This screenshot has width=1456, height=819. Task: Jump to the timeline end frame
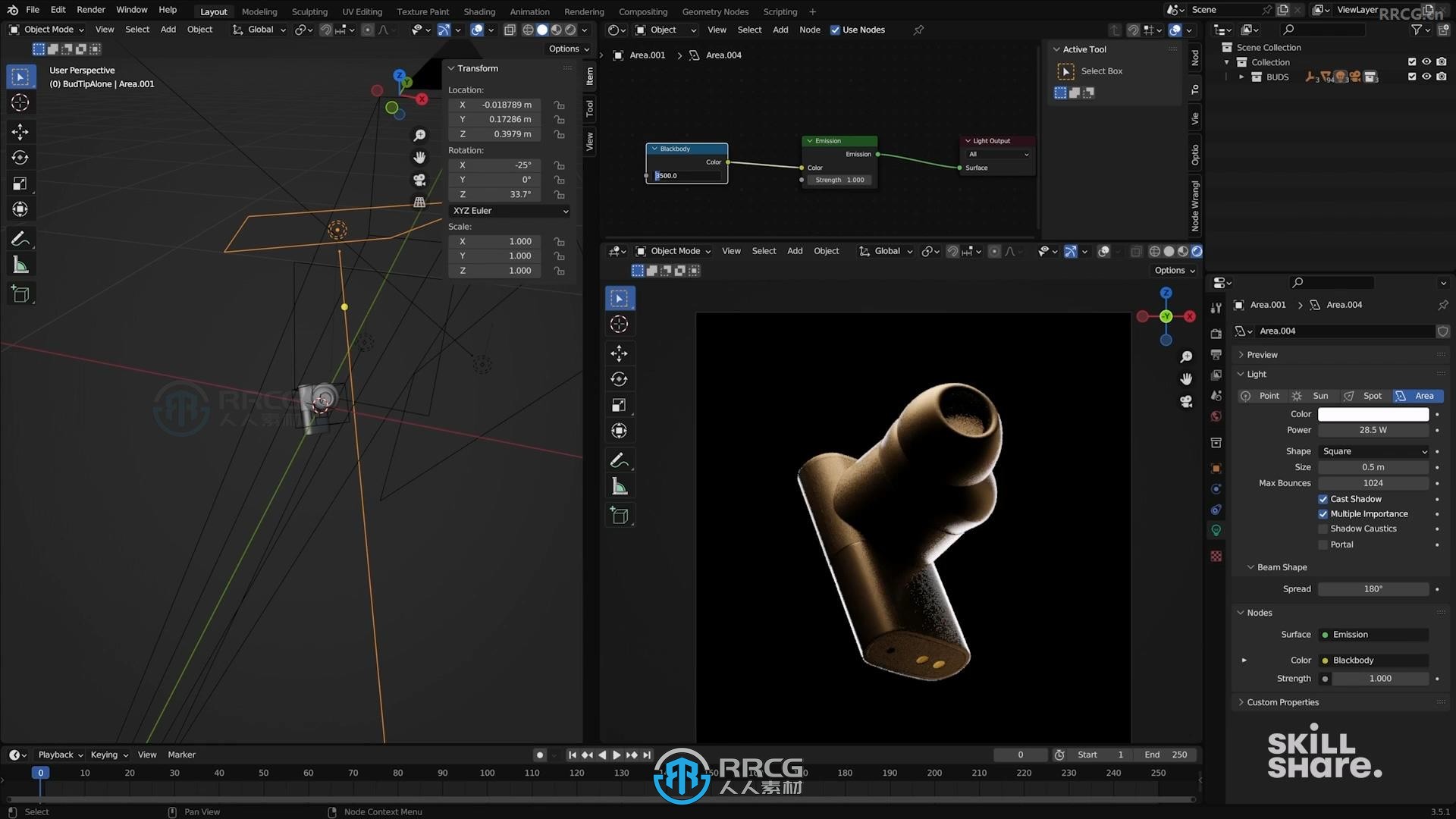pyautogui.click(x=647, y=755)
